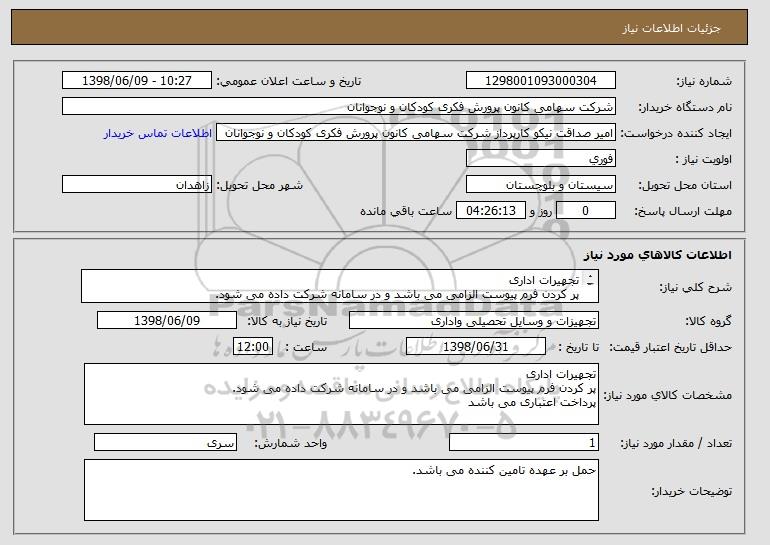Select the اولویت نیاز field showing فوری
Image resolution: width=770 pixels, height=545 pixels.
click(541, 159)
